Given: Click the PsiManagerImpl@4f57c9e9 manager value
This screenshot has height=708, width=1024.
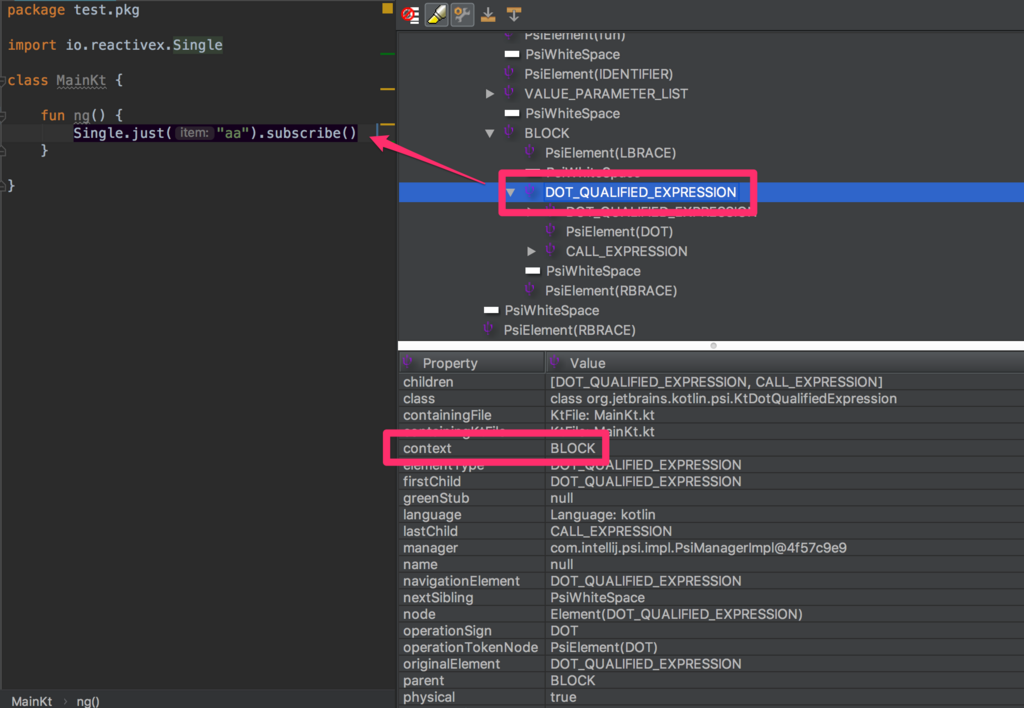Looking at the screenshot, I should pos(698,548).
